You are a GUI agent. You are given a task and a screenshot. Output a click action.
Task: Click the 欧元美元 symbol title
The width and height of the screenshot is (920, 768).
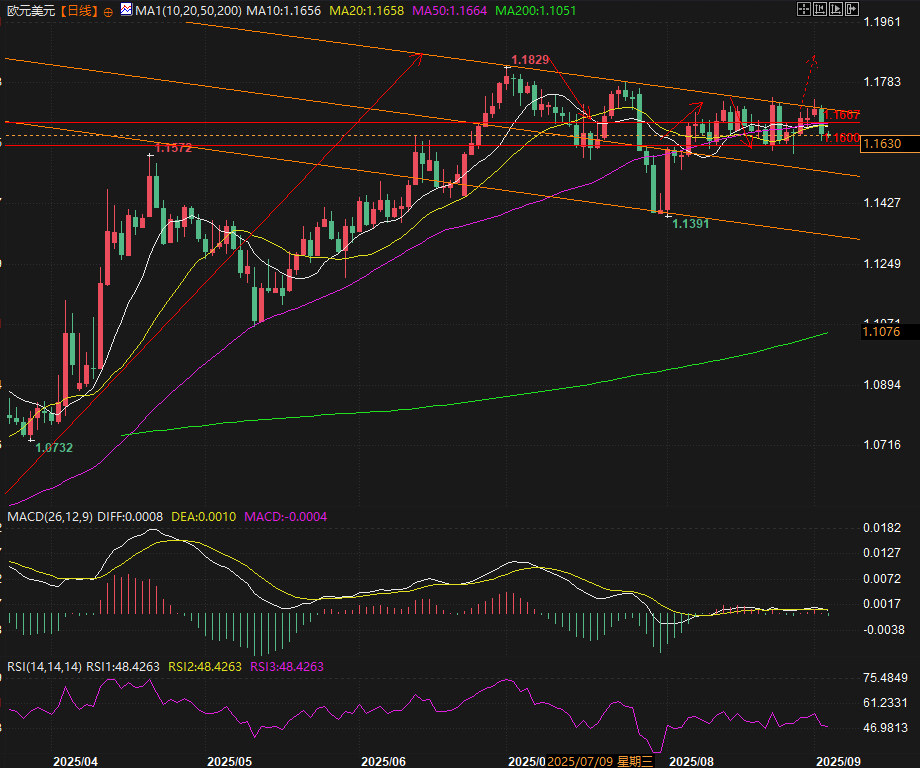(31, 11)
